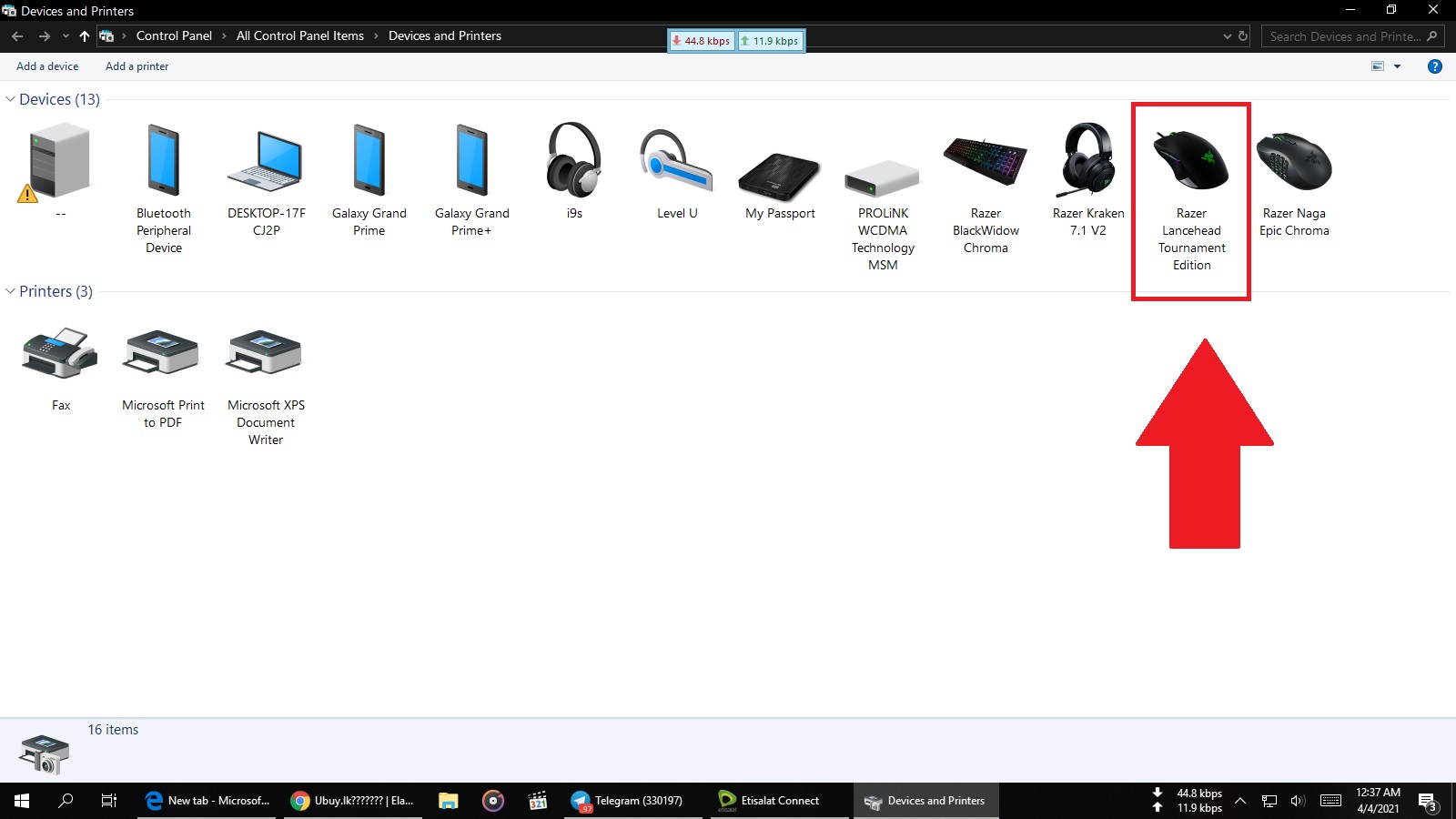Click the Search Devices and Printers field
Viewport: 1456px width, 819px height.
click(1352, 36)
